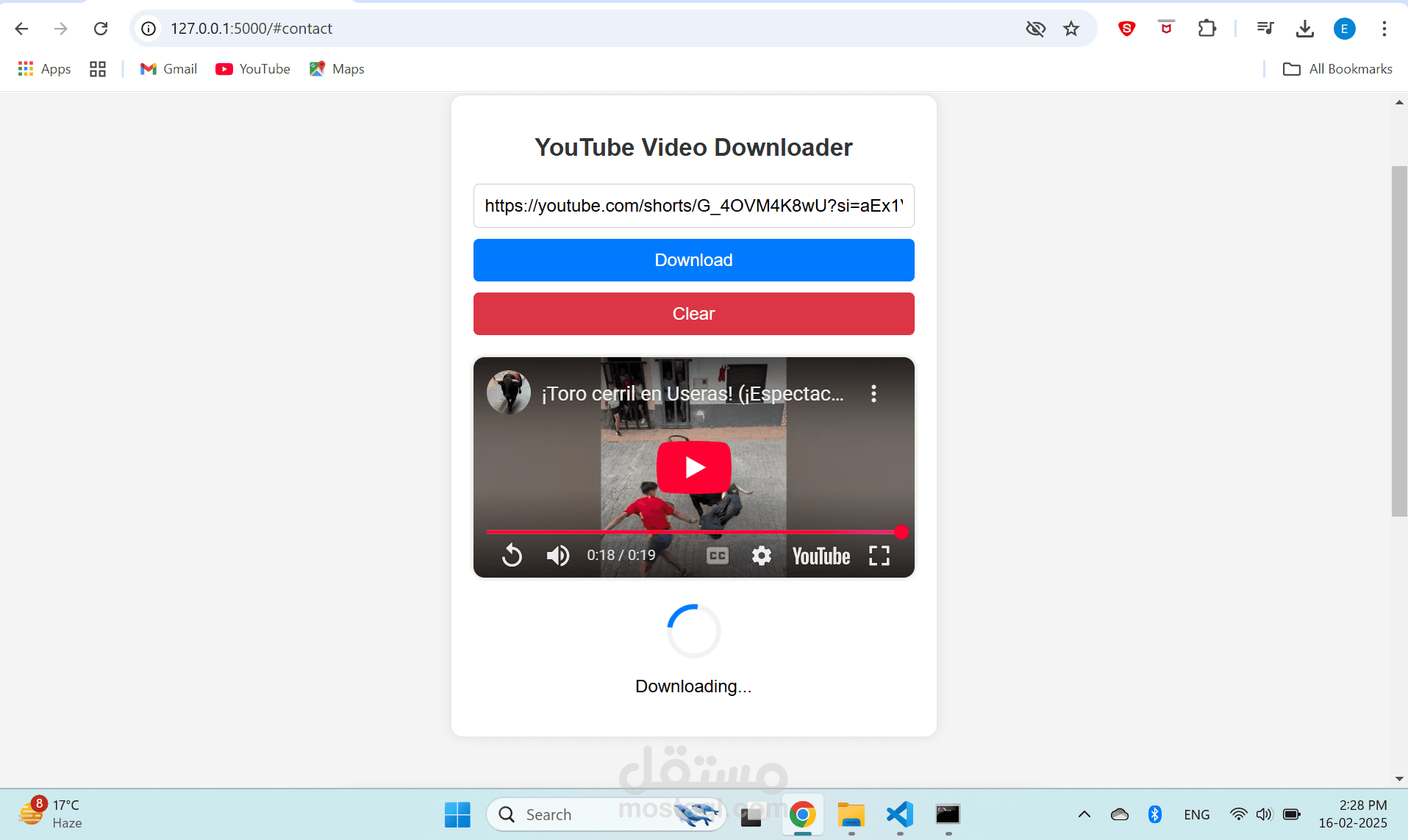Open the video settings gear
This screenshot has width=1408, height=840.
(761, 556)
